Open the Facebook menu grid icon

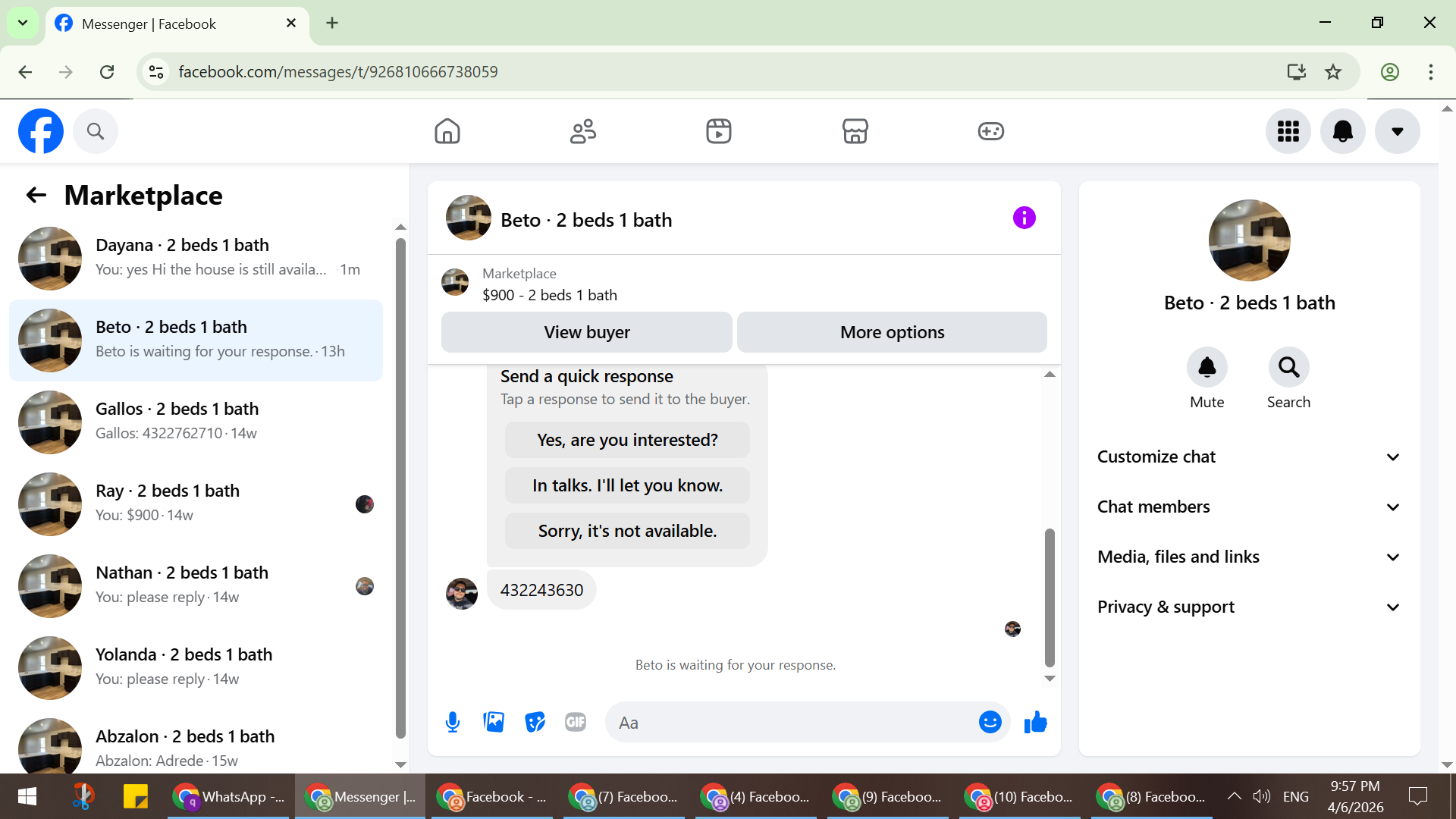click(1288, 131)
